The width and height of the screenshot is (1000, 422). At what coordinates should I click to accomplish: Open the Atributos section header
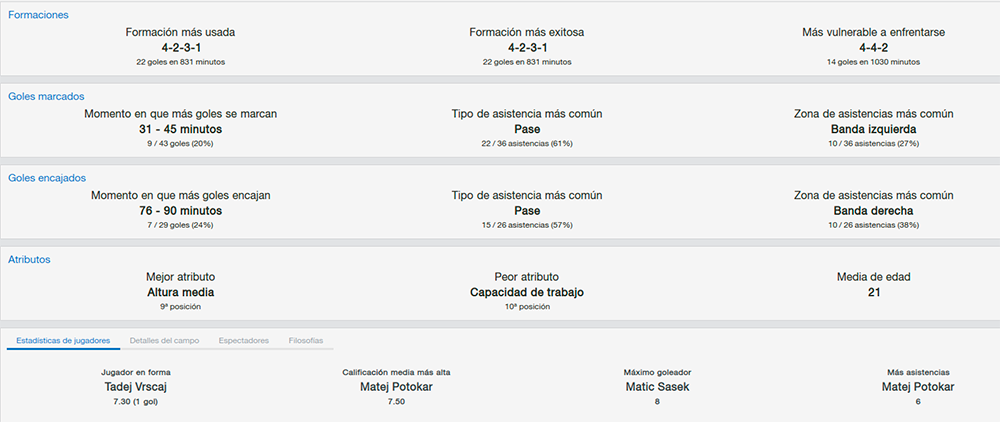[x=29, y=259]
